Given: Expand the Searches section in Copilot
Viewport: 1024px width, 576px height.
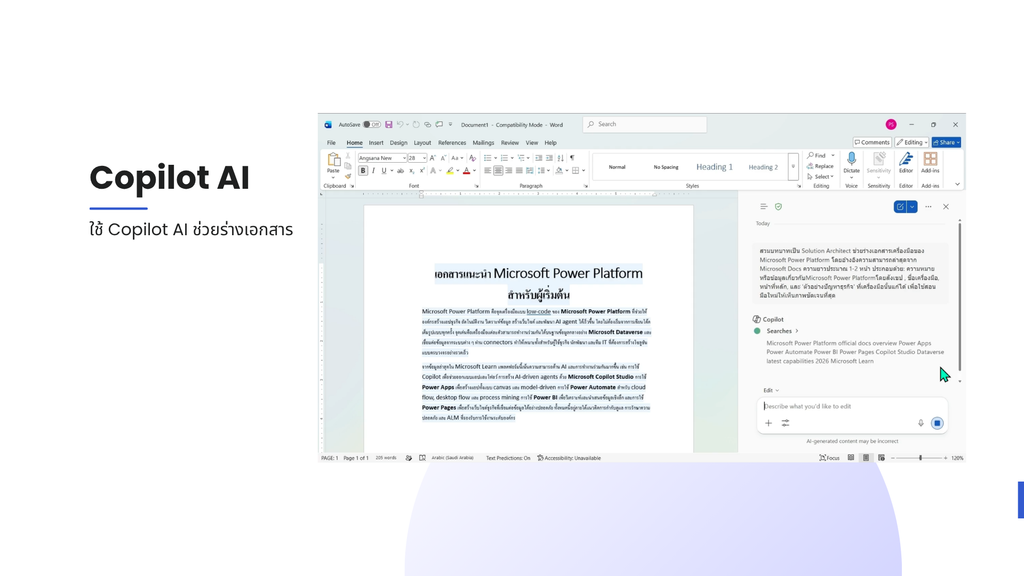Looking at the screenshot, I should [x=782, y=331].
